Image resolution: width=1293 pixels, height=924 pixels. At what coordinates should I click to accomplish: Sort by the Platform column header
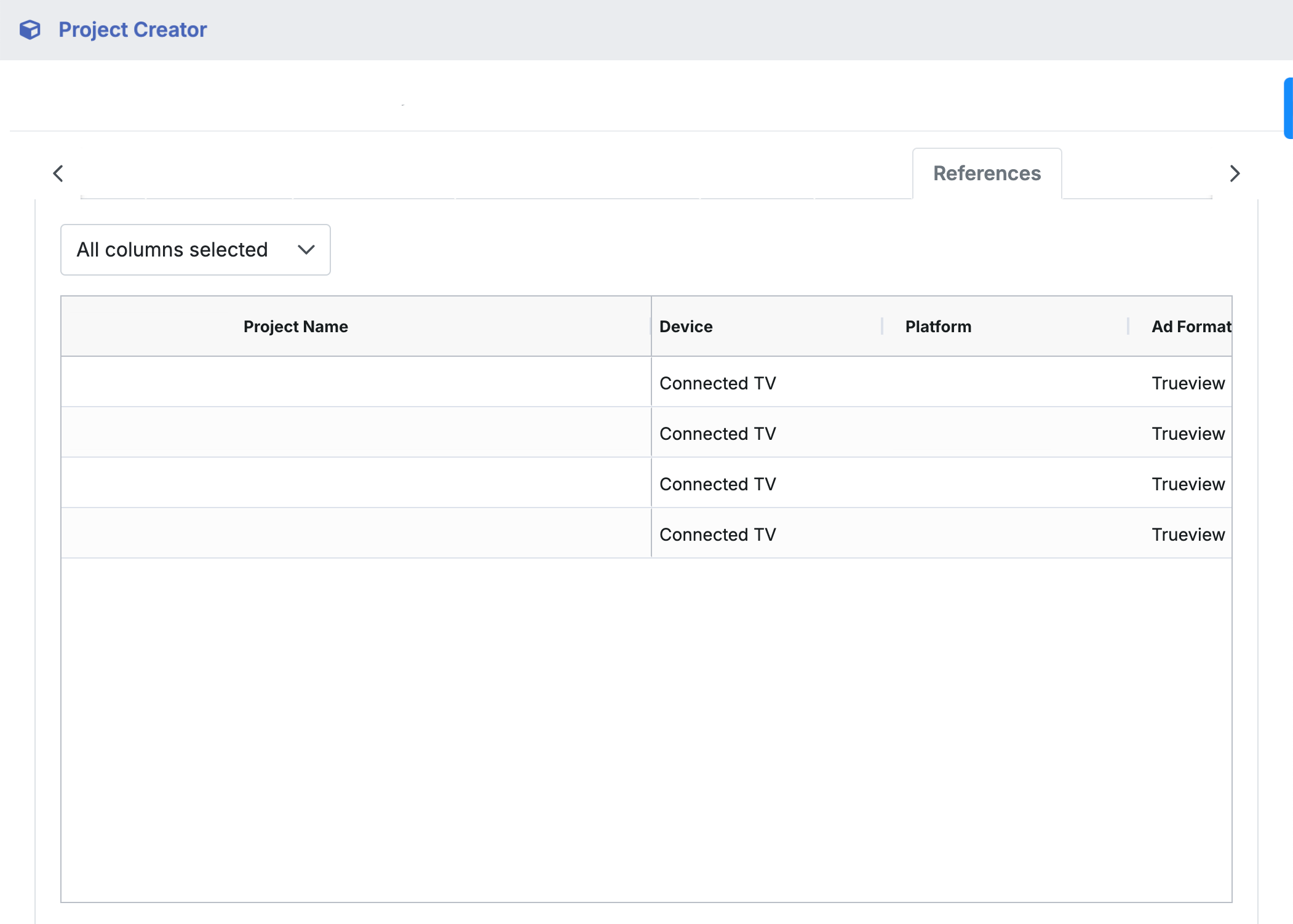(938, 327)
